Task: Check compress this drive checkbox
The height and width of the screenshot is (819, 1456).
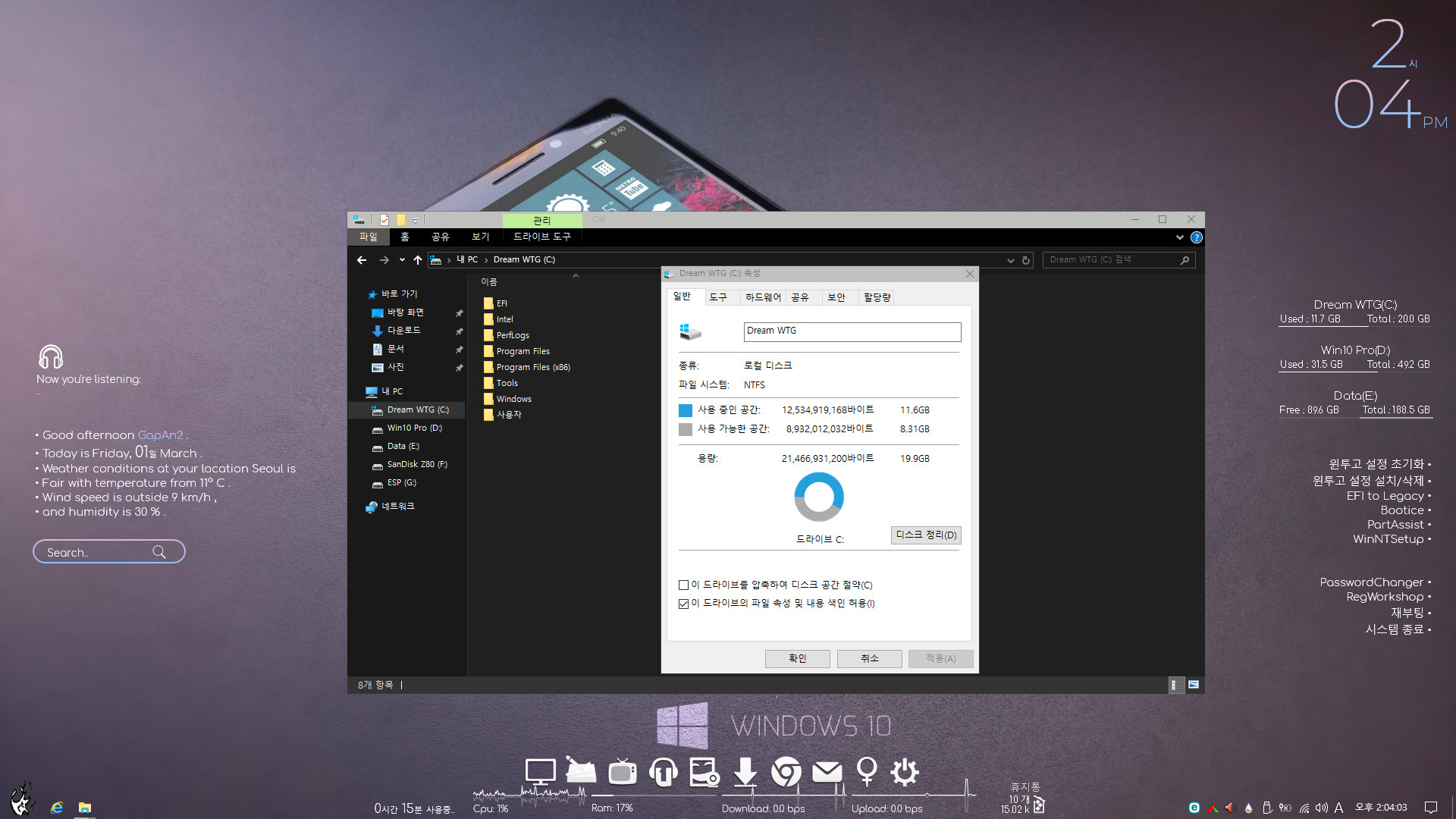Action: tap(683, 585)
